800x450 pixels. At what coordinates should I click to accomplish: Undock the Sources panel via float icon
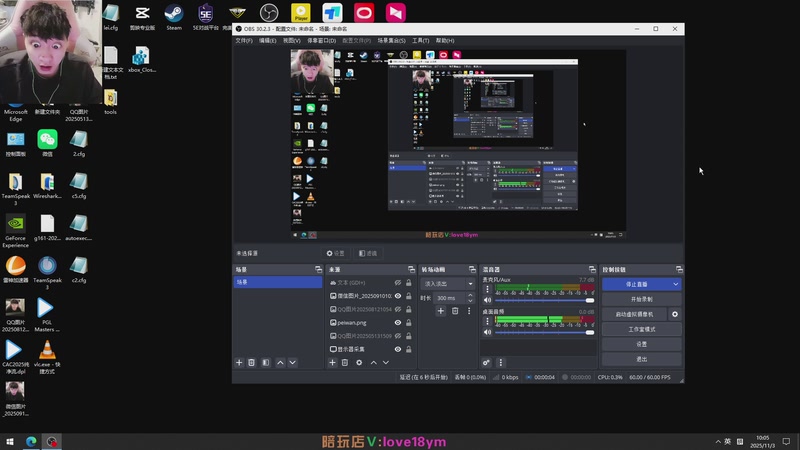pos(411,269)
